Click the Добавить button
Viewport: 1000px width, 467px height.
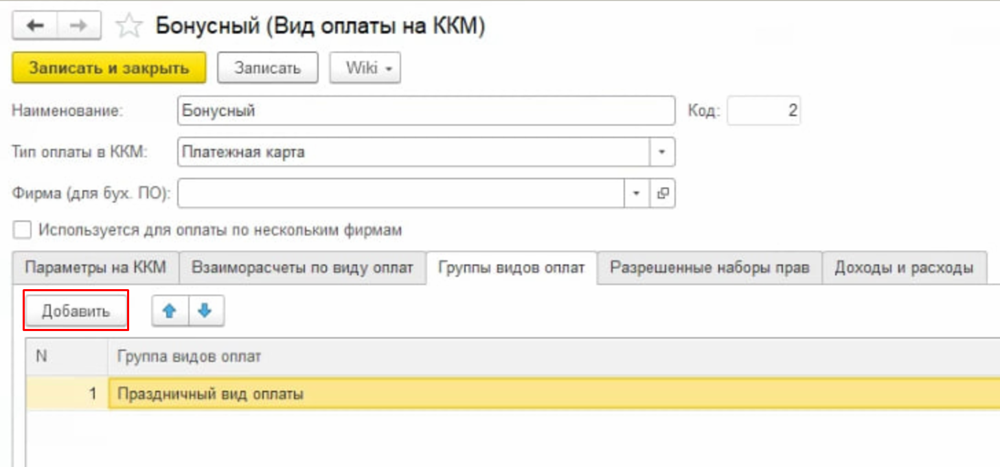pyautogui.click(x=76, y=311)
